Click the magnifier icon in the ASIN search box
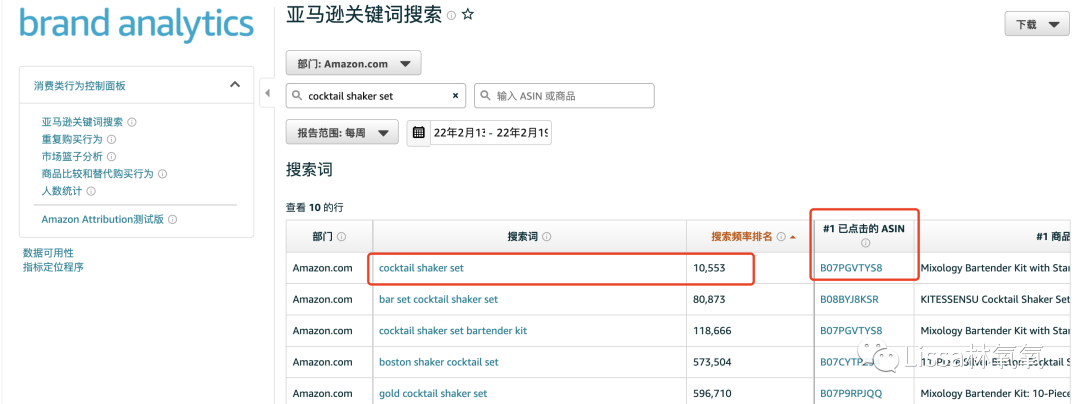 pos(486,96)
